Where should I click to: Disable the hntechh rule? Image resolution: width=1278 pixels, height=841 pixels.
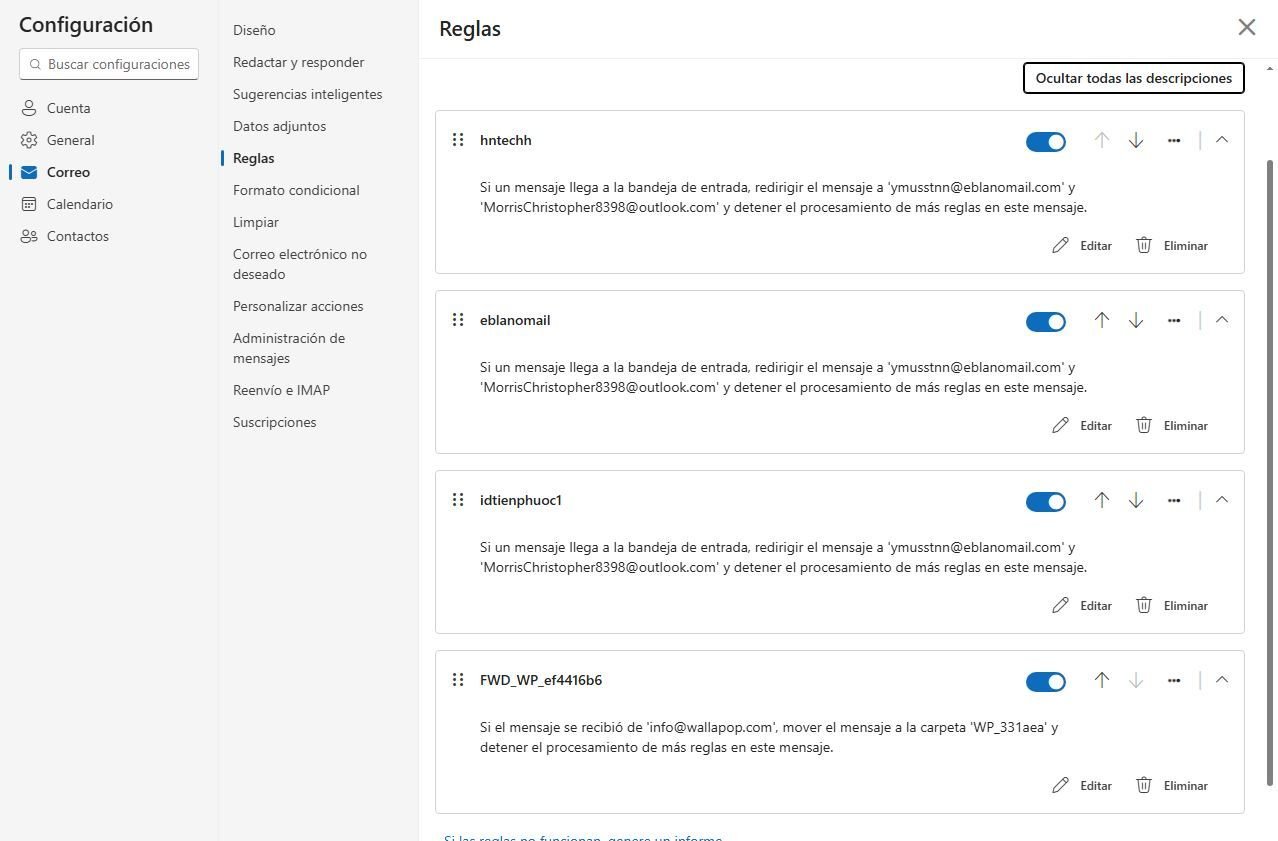[1046, 141]
